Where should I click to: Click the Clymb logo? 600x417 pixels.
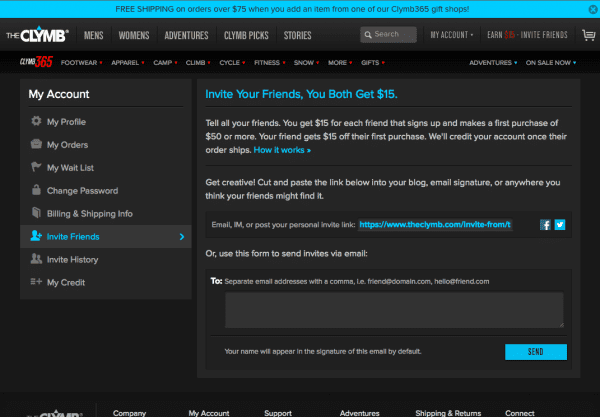click(x=37, y=35)
